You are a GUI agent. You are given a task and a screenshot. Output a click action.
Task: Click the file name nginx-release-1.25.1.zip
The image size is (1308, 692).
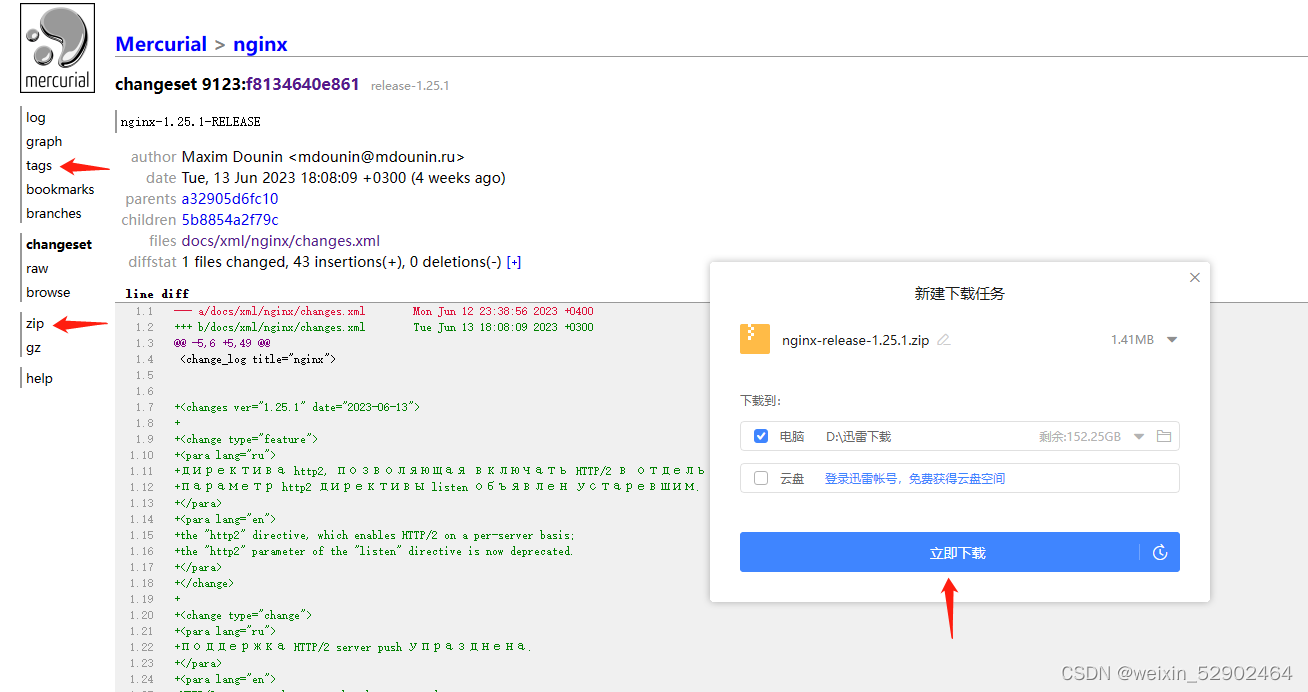(x=856, y=340)
